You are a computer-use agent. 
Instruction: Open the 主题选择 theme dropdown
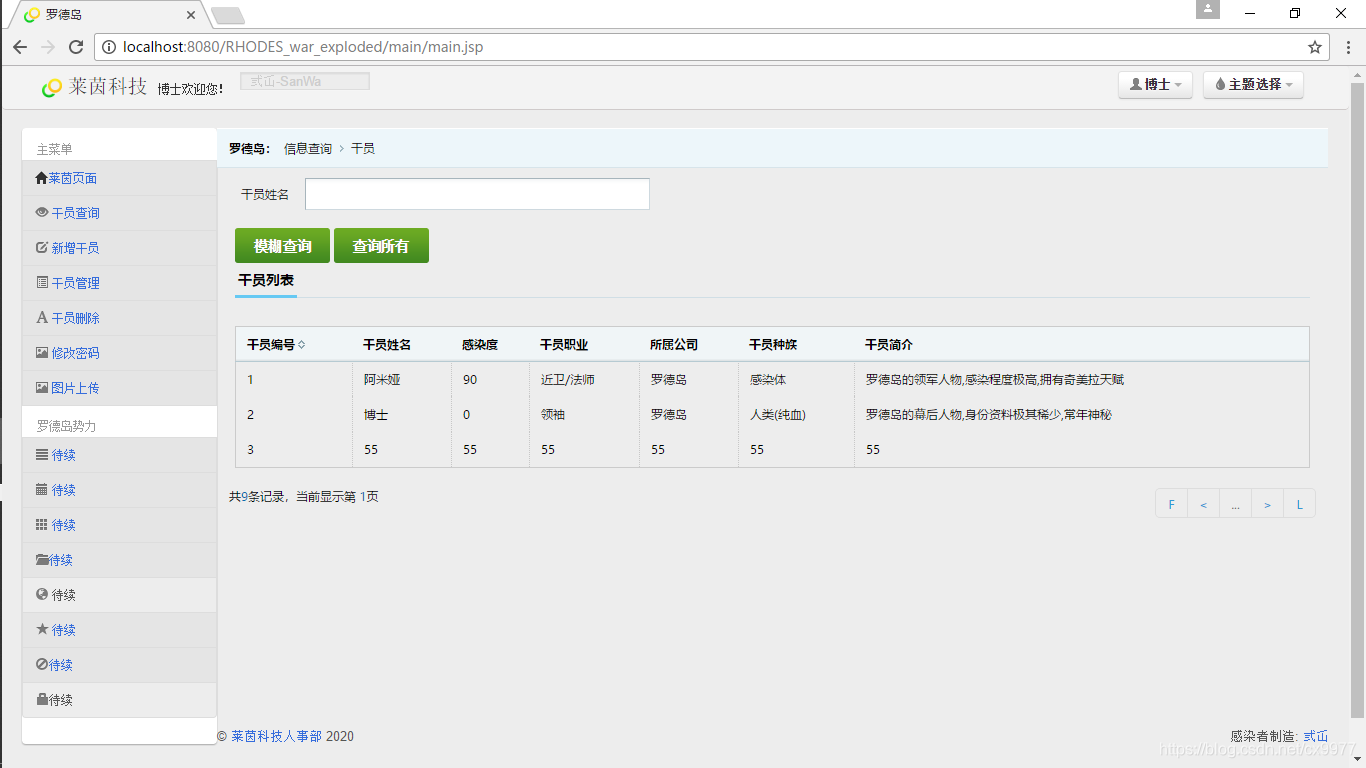click(1253, 85)
